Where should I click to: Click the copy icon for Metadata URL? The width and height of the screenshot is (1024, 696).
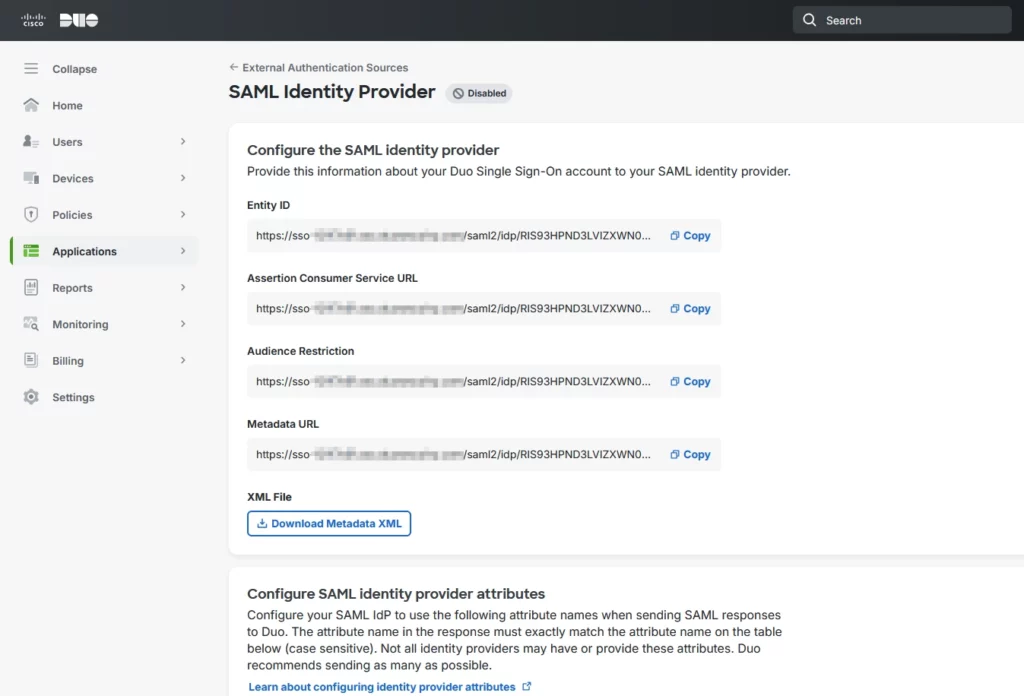675,455
